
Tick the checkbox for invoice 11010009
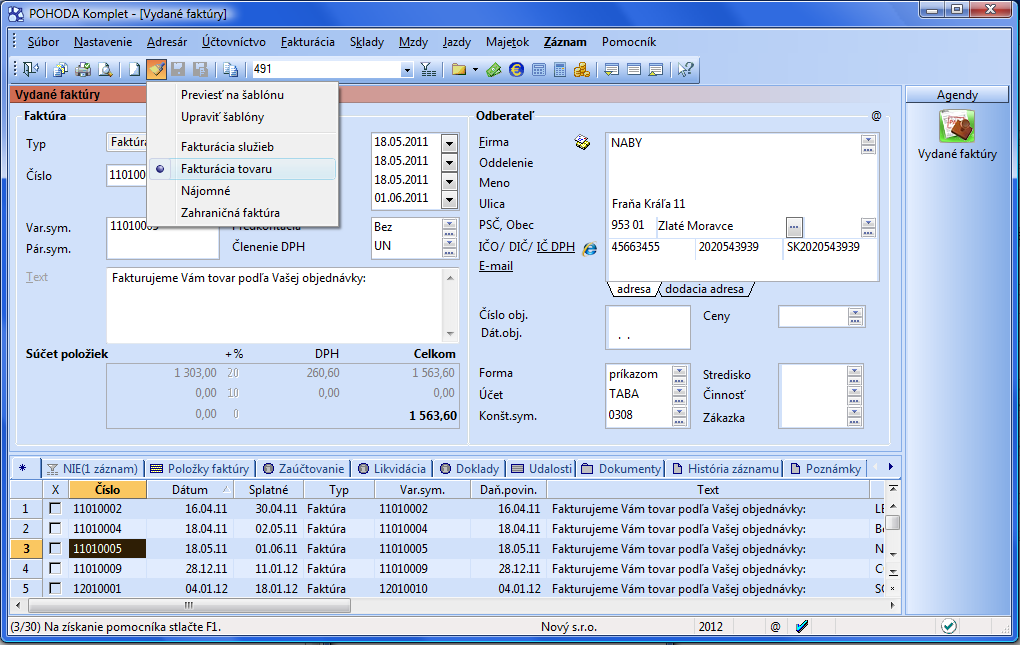(55, 568)
